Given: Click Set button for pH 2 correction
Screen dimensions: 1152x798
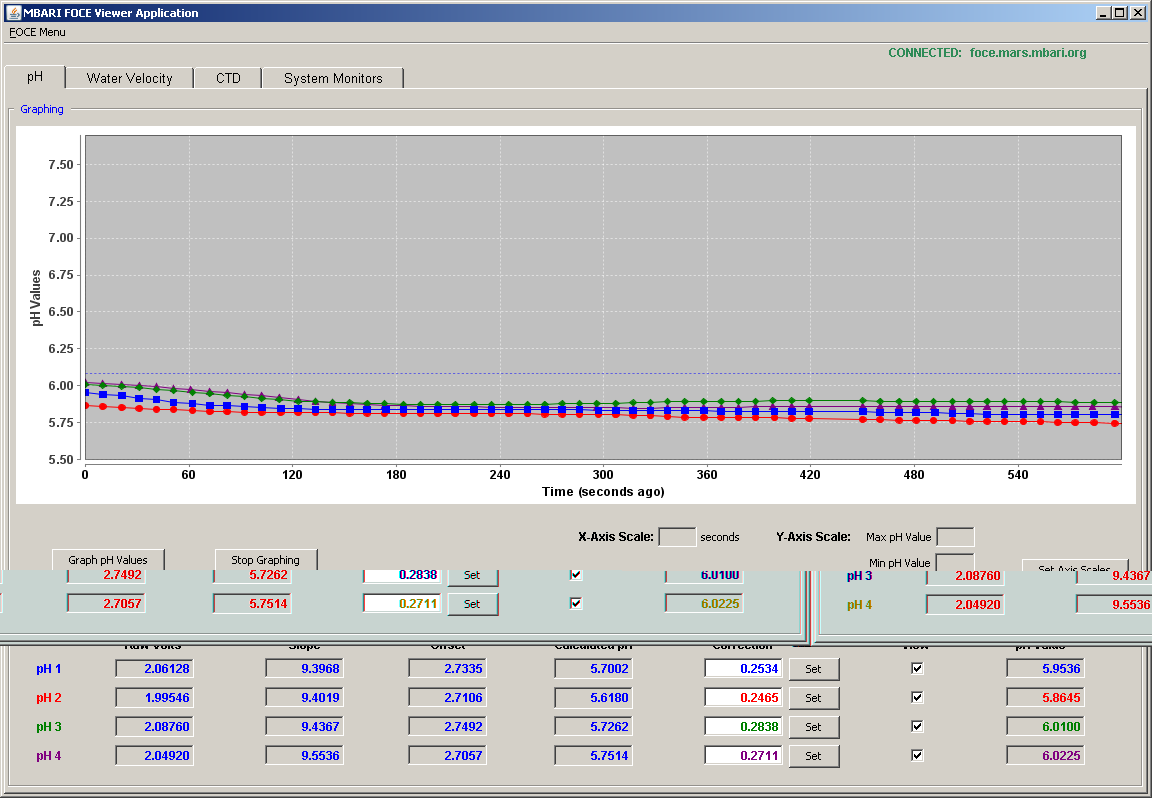Looking at the screenshot, I should point(813,697).
